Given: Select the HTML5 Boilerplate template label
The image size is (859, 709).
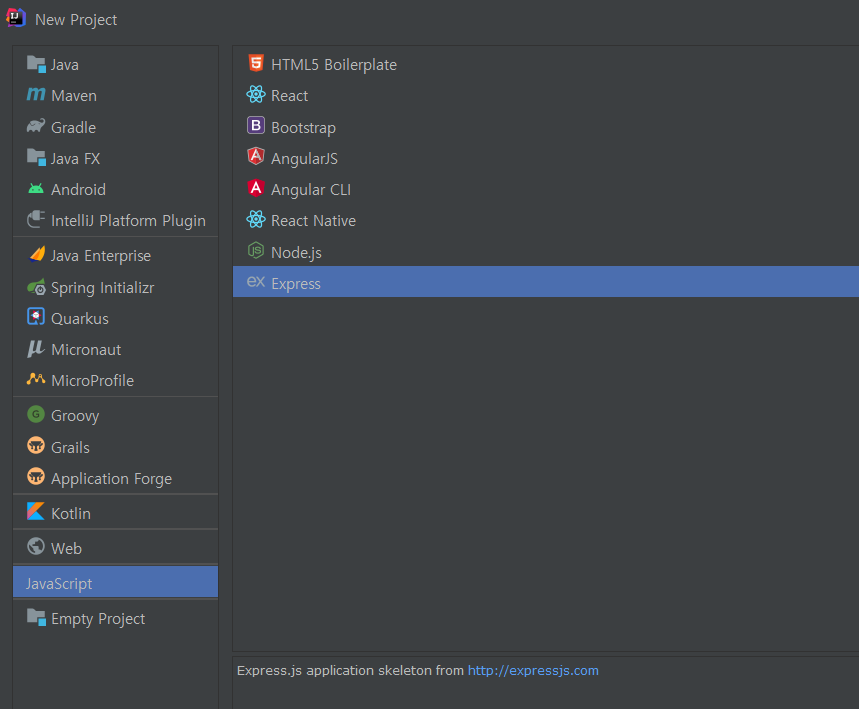Looking at the screenshot, I should pyautogui.click(x=334, y=65).
